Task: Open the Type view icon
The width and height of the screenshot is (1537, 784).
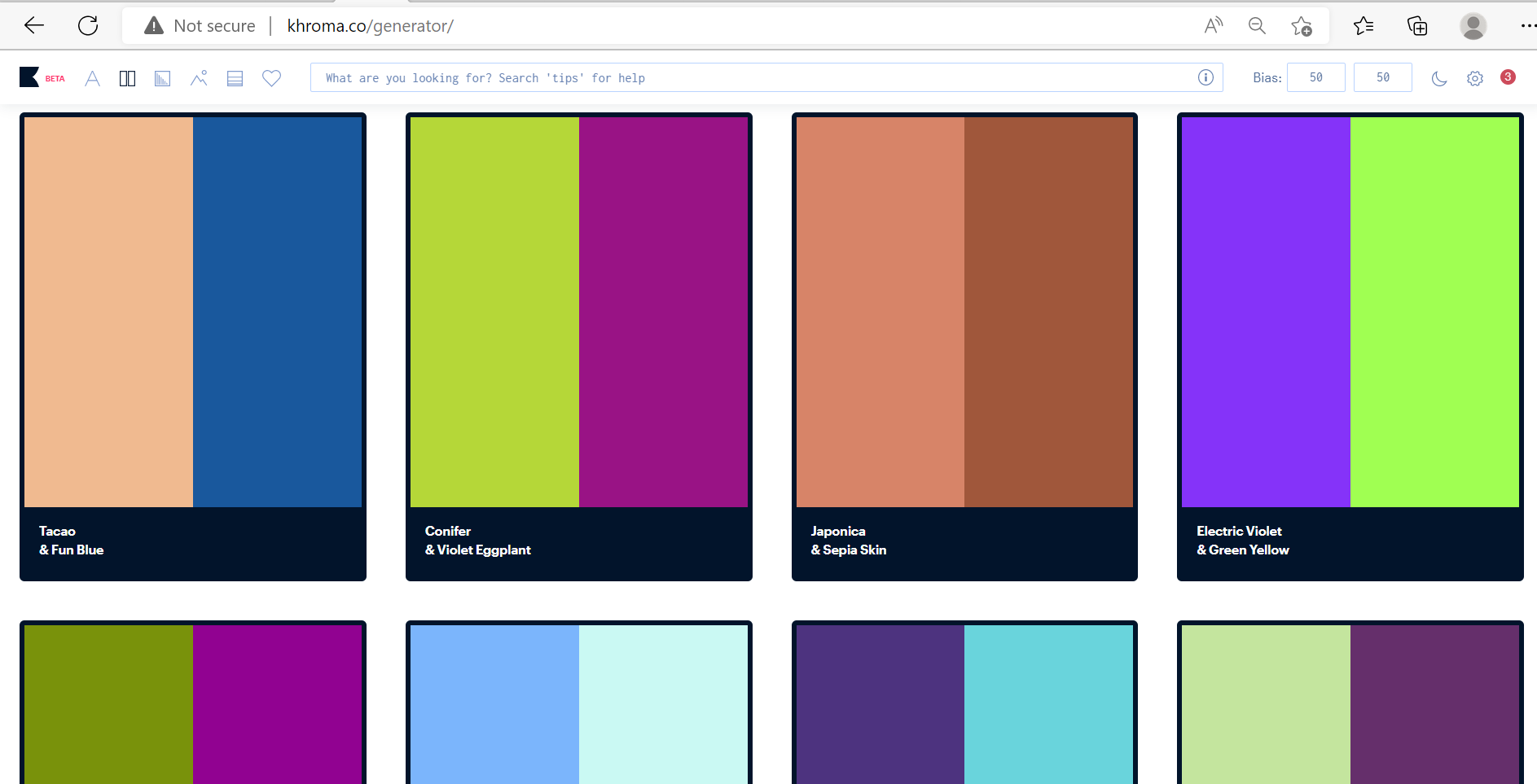Action: (x=92, y=78)
